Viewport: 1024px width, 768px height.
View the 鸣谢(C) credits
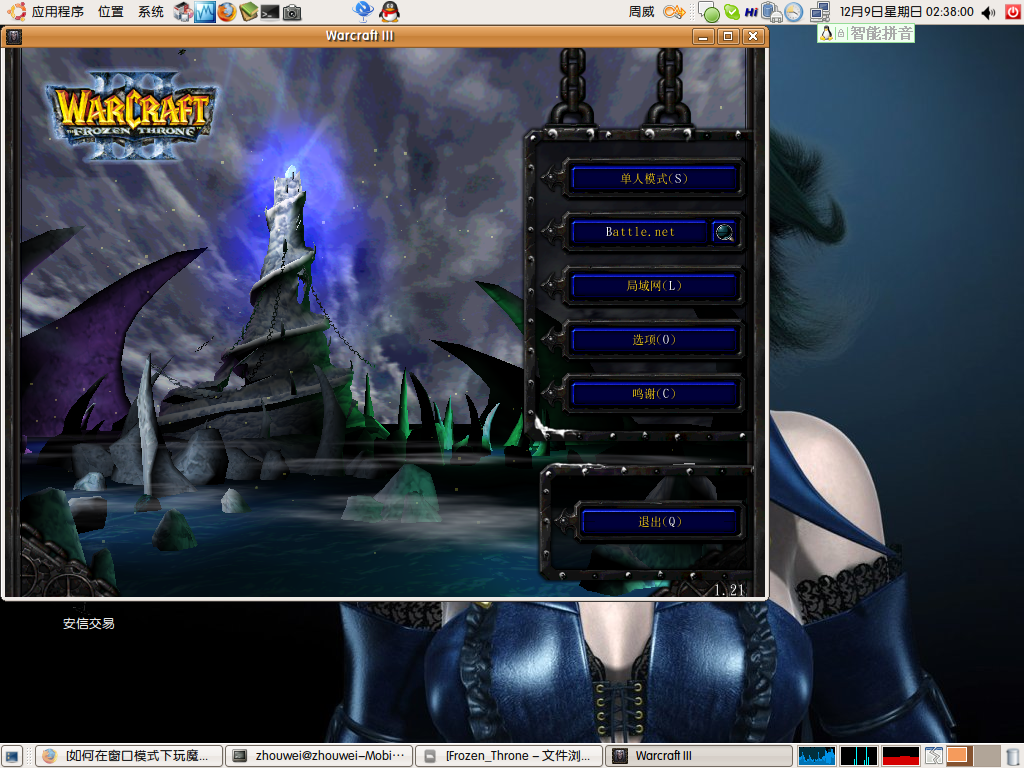[x=654, y=394]
